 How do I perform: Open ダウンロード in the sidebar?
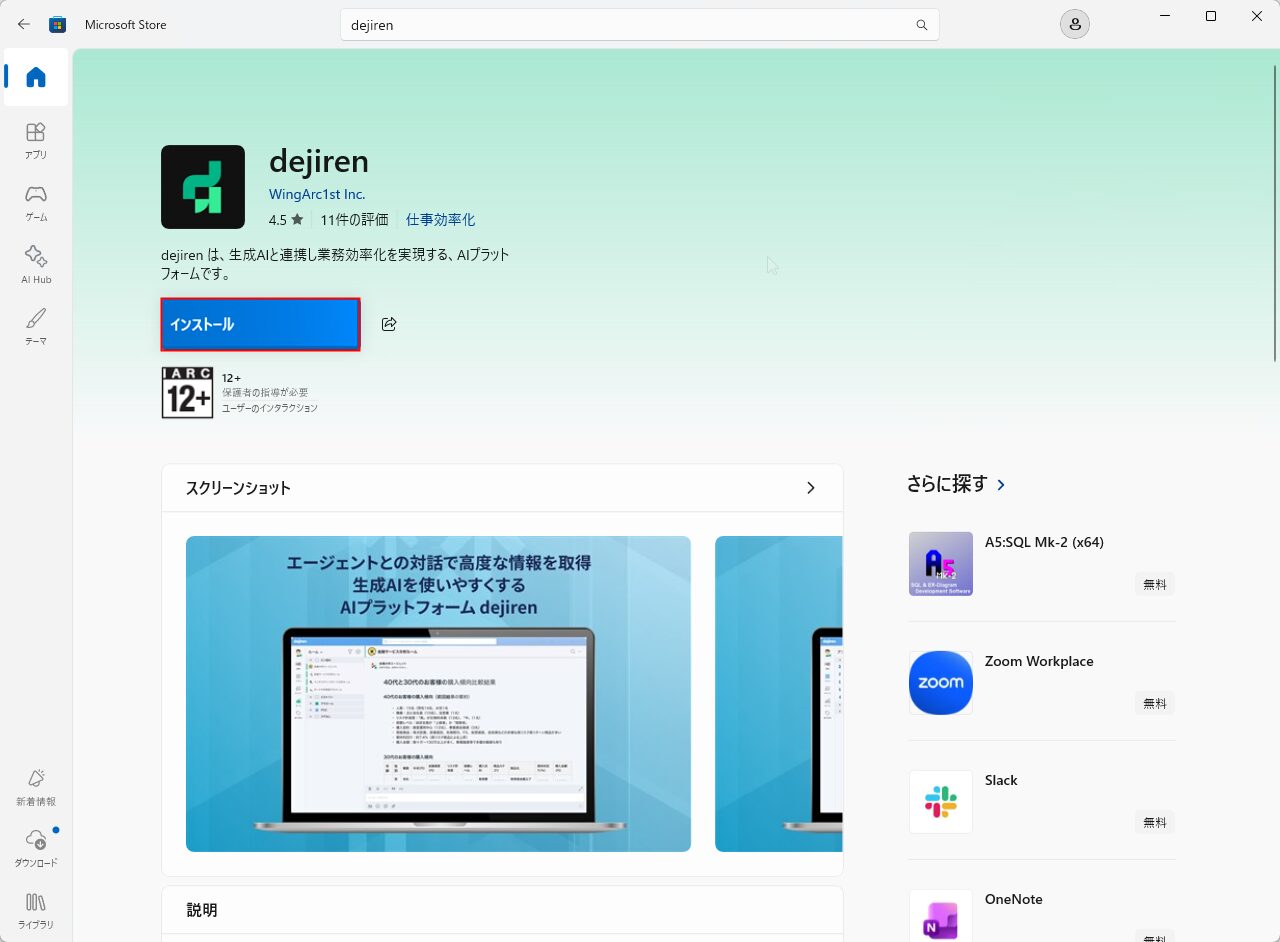36,848
